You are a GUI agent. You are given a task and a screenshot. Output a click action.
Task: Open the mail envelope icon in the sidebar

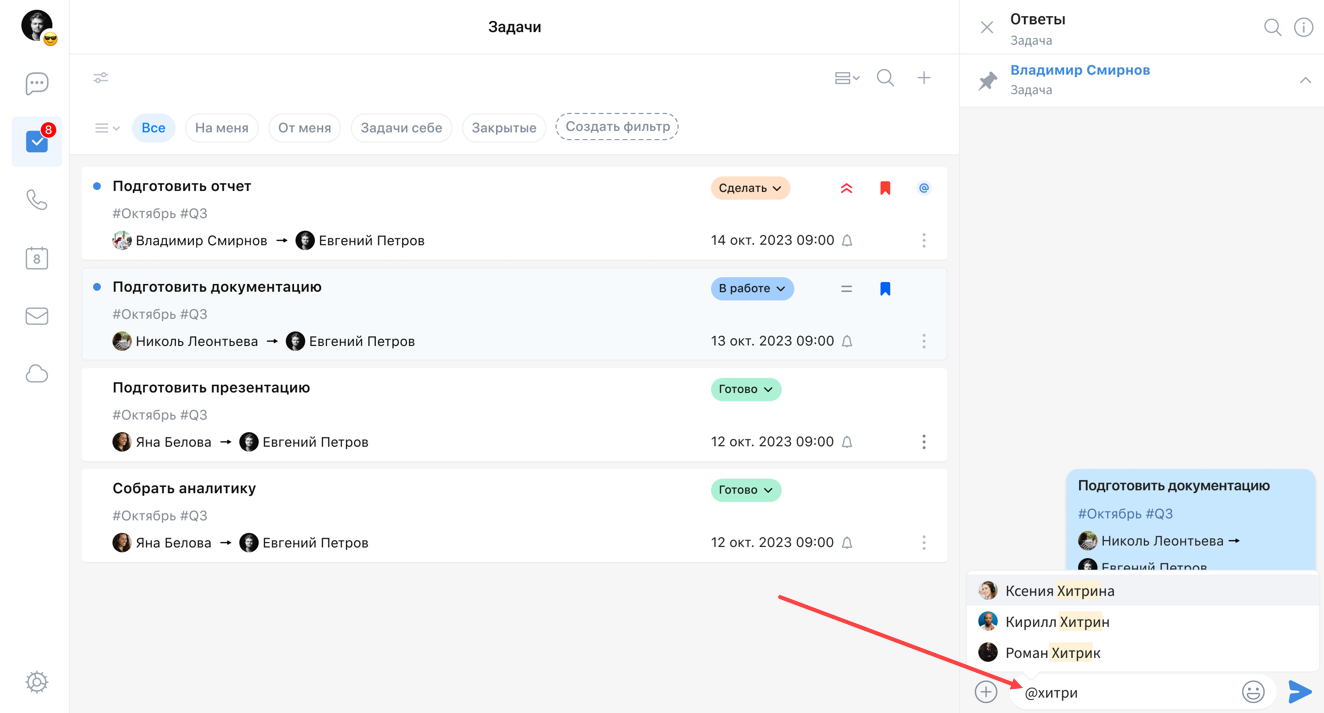pos(37,316)
